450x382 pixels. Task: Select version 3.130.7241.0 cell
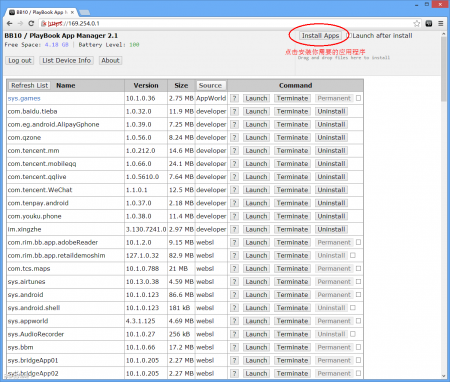pos(146,229)
